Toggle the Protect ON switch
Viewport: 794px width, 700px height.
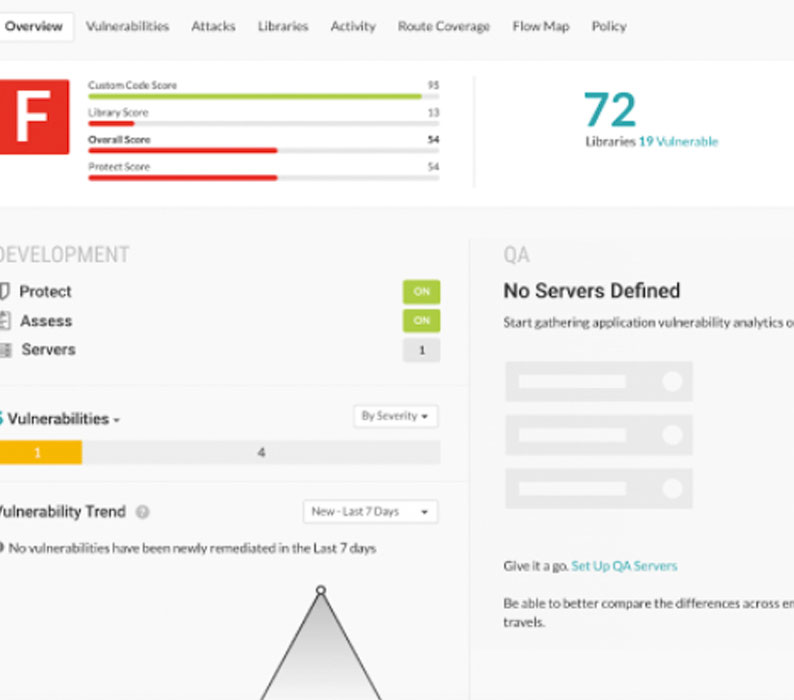421,292
